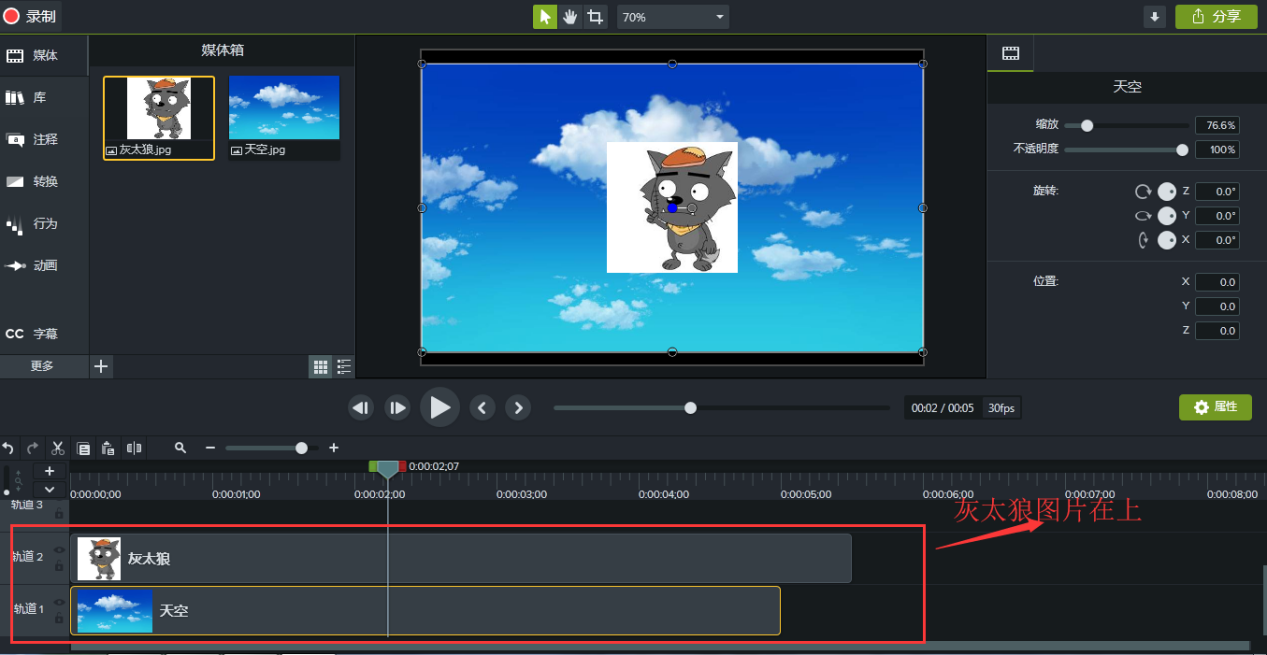Click the 属性 properties button

(x=1215, y=407)
